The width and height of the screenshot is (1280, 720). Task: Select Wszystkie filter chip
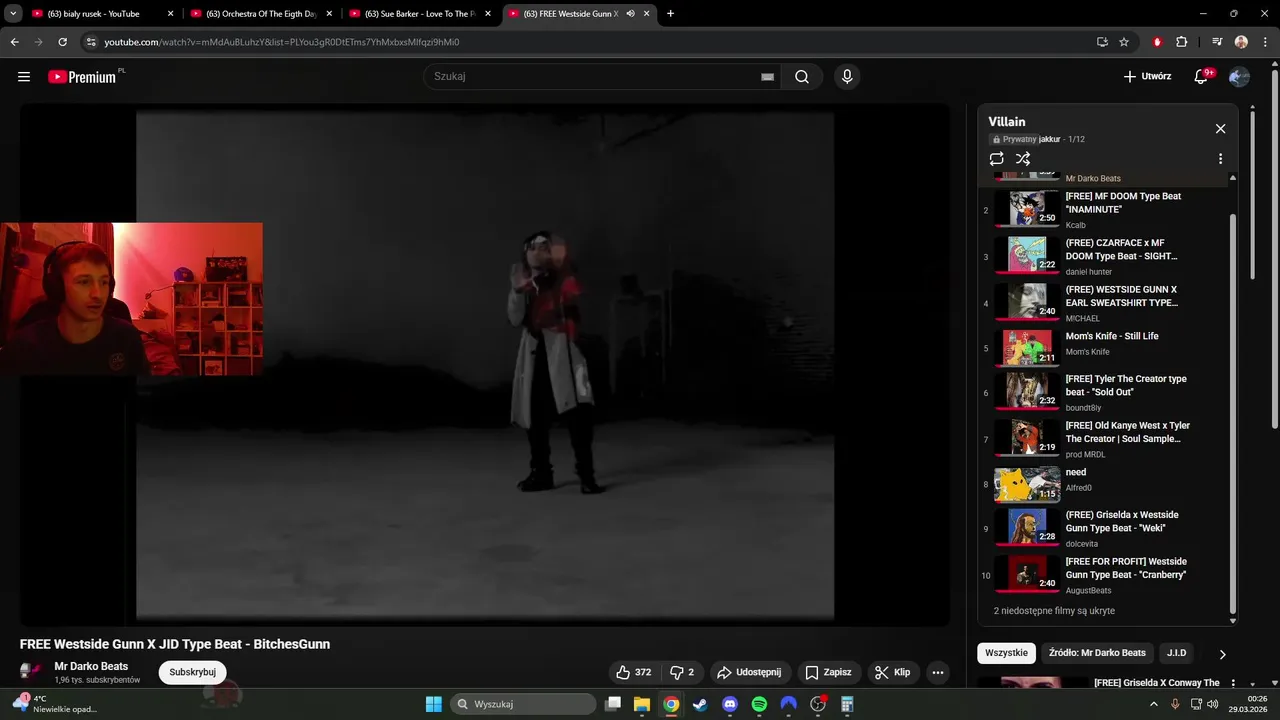click(1006, 653)
